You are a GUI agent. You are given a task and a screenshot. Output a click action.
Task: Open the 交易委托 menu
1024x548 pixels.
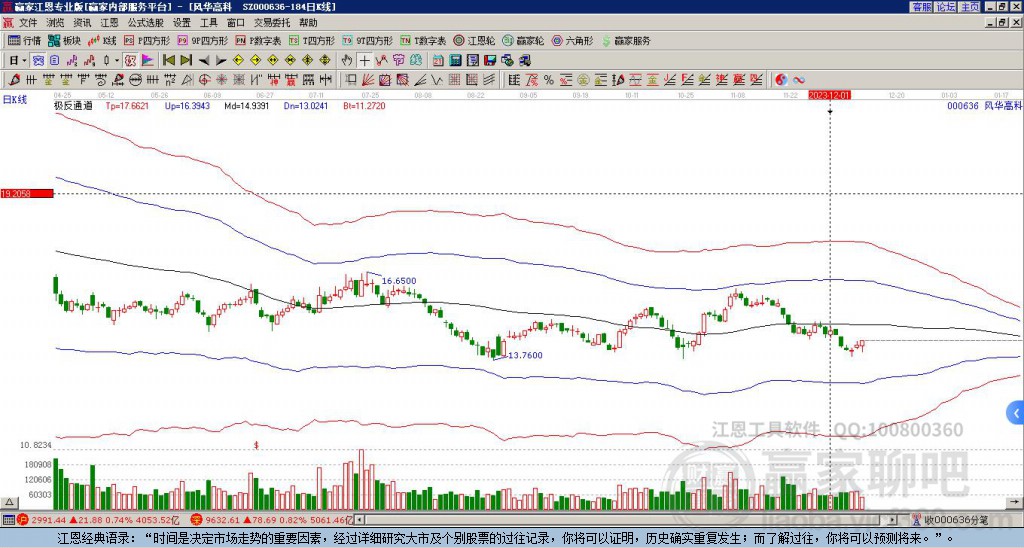coord(272,23)
